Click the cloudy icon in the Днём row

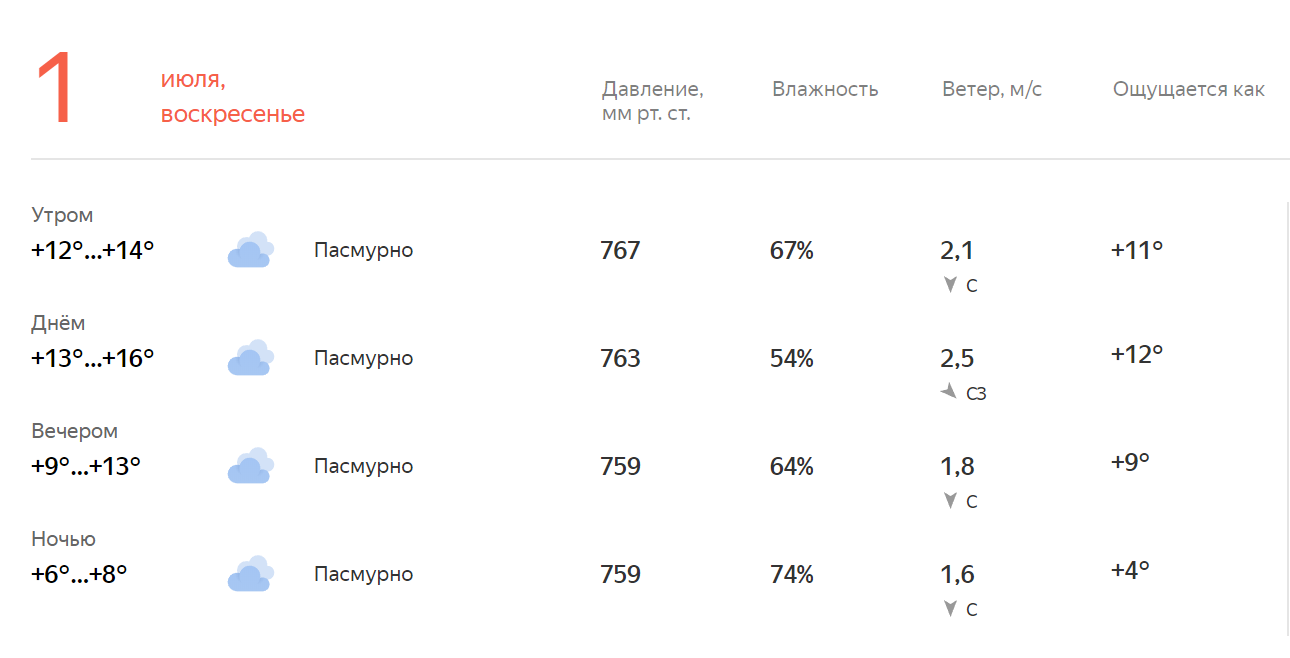(250, 358)
